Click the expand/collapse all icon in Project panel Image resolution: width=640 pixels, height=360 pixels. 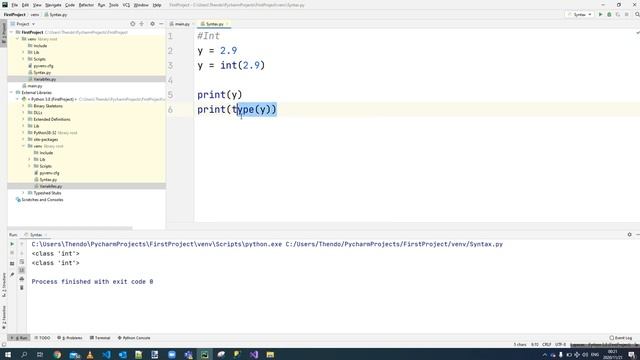click(142, 24)
